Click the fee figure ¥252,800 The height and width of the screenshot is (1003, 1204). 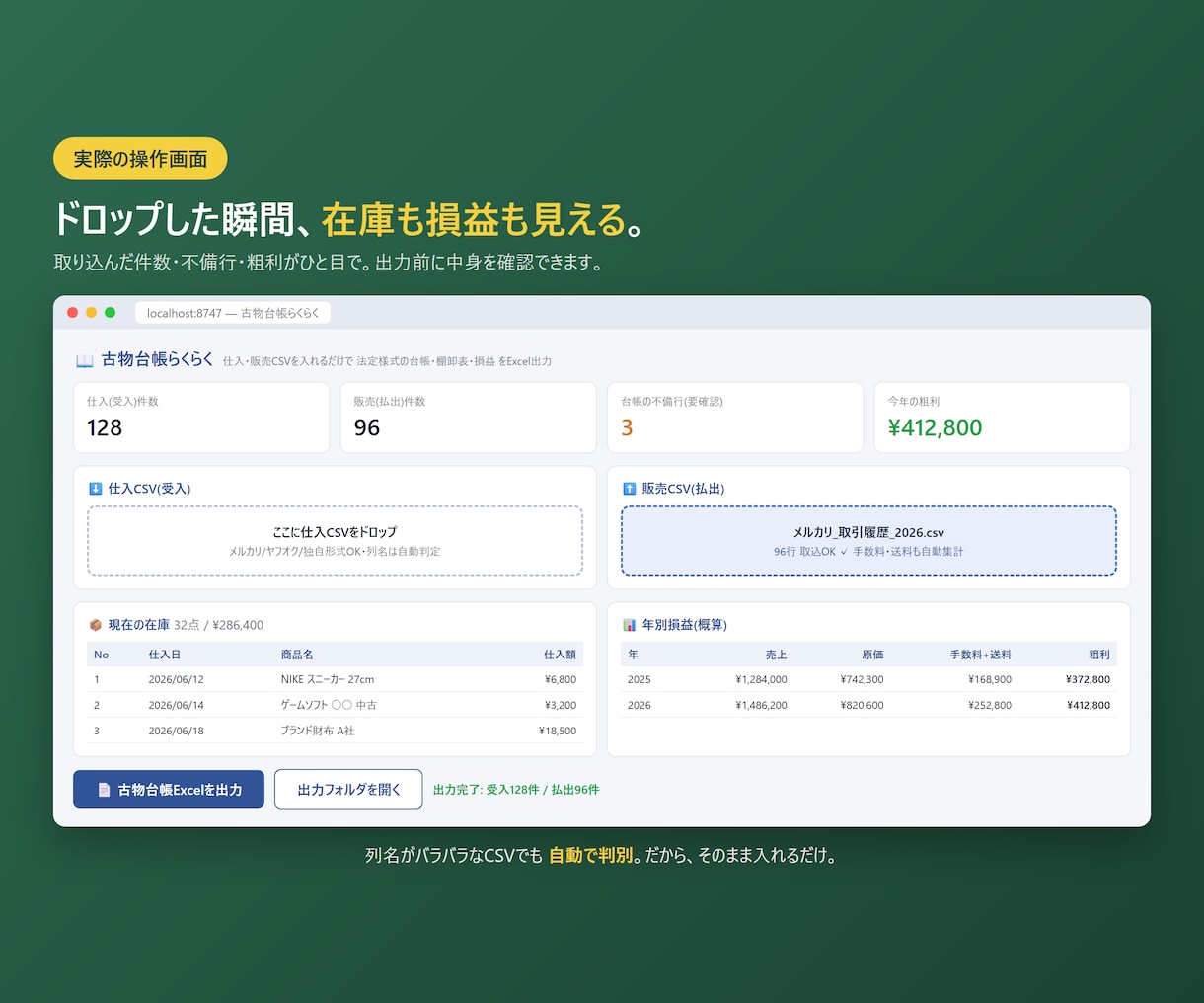coord(990,705)
